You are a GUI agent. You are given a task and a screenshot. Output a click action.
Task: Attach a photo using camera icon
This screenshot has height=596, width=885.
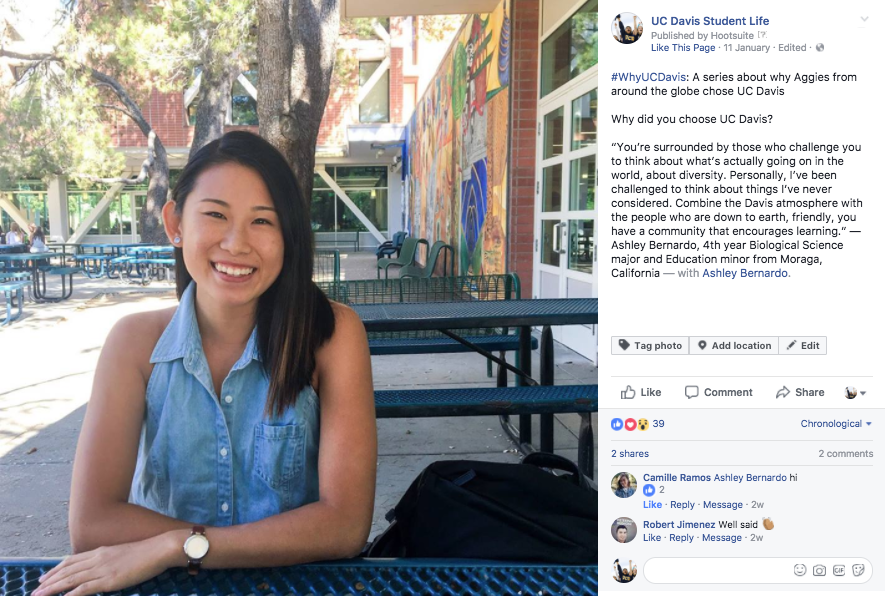click(x=820, y=570)
